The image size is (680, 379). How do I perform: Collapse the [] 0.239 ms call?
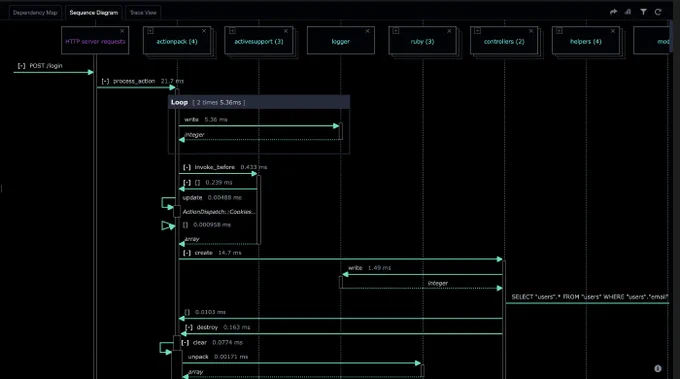pyautogui.click(x=187, y=183)
